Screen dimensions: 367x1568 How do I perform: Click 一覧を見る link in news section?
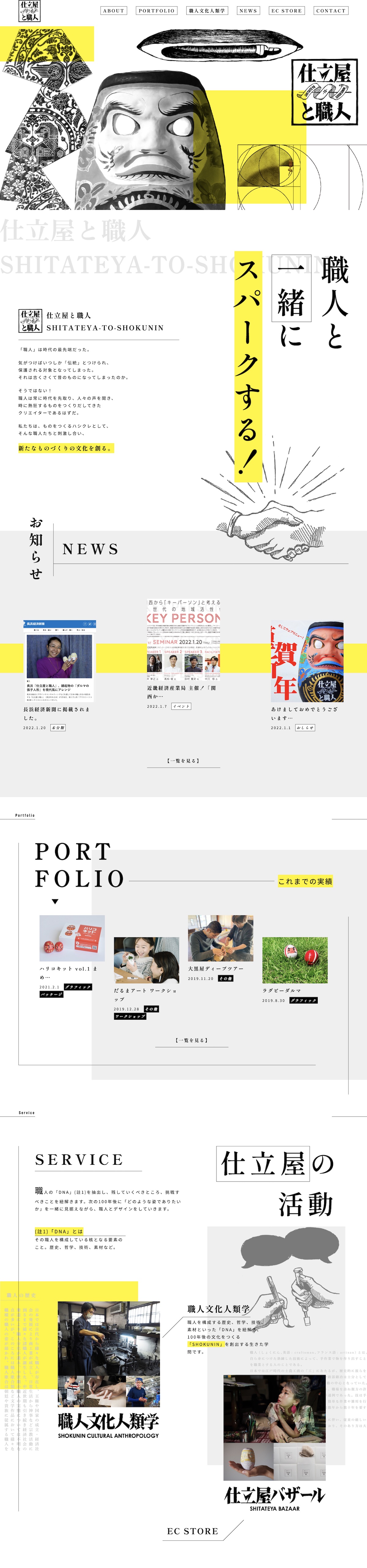183,761
